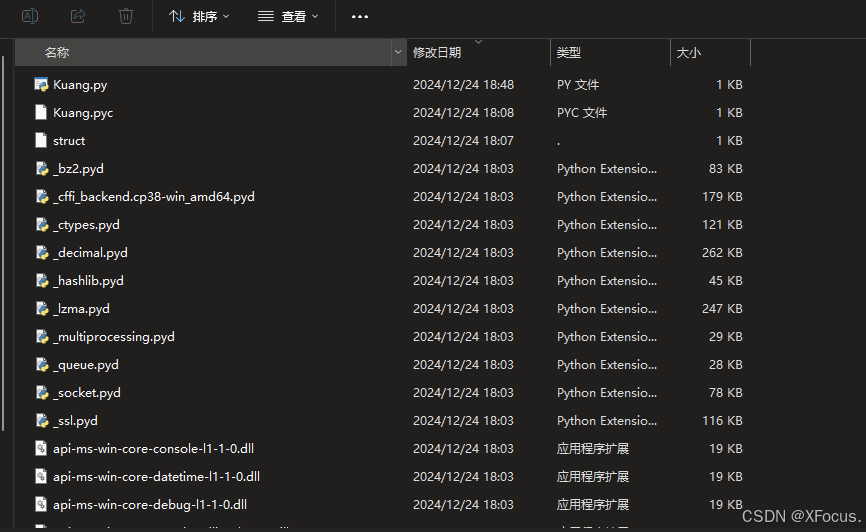Viewport: 866px width, 532px height.
Task: Expand the 名称 column filter arrow
Action: tap(398, 52)
